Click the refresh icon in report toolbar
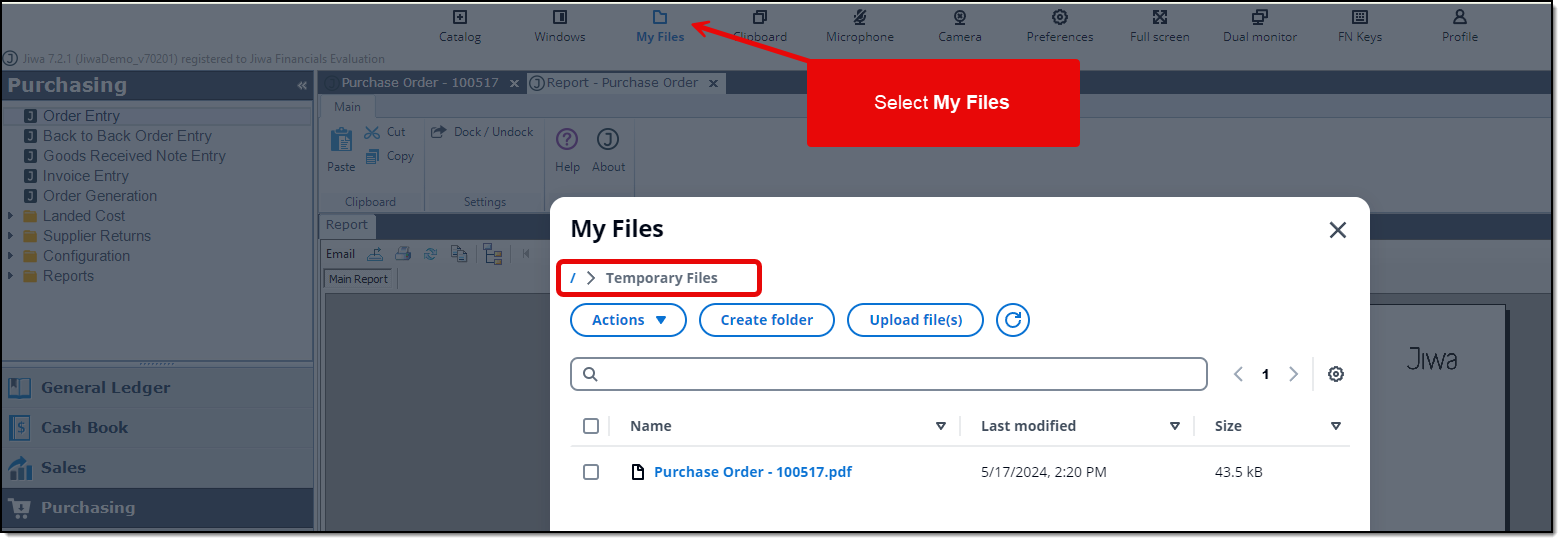The width and height of the screenshot is (1562, 542). click(x=431, y=254)
